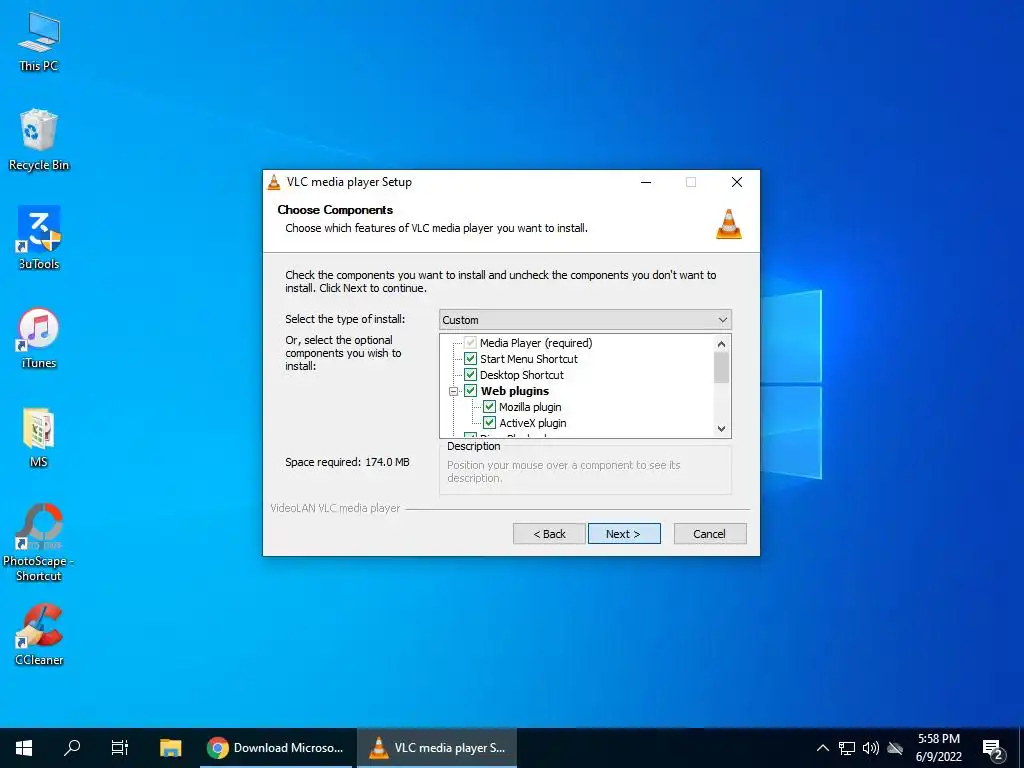Open the volume tray icon
Viewport: 1024px width, 768px height.
(871, 748)
